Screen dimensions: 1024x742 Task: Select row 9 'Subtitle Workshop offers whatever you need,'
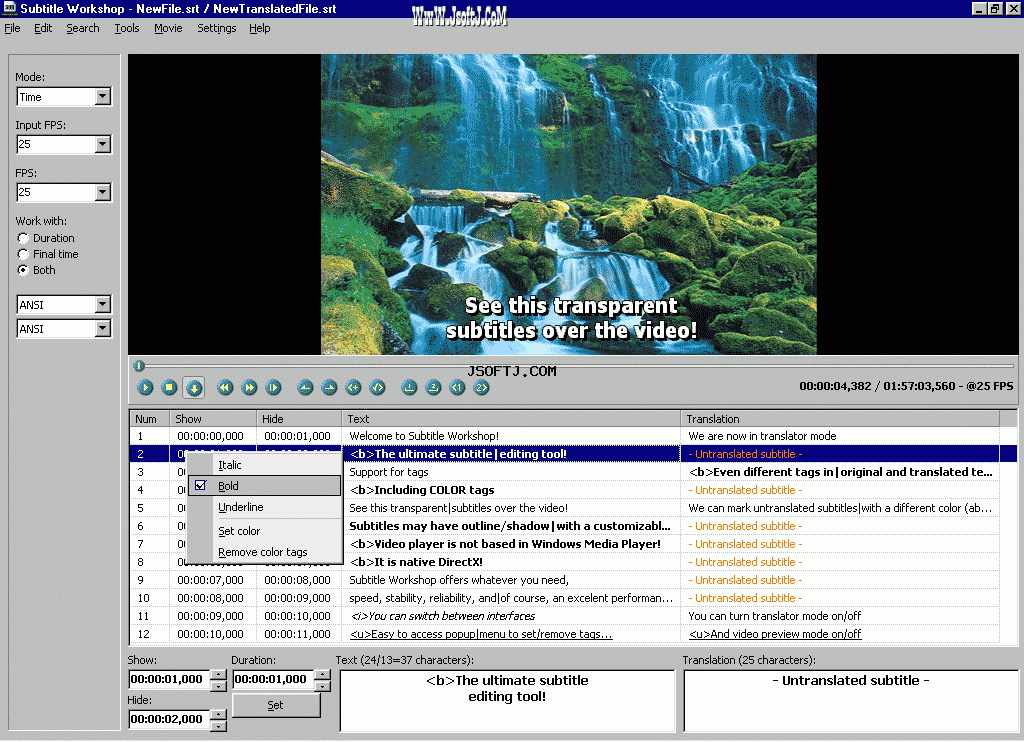coord(564,580)
